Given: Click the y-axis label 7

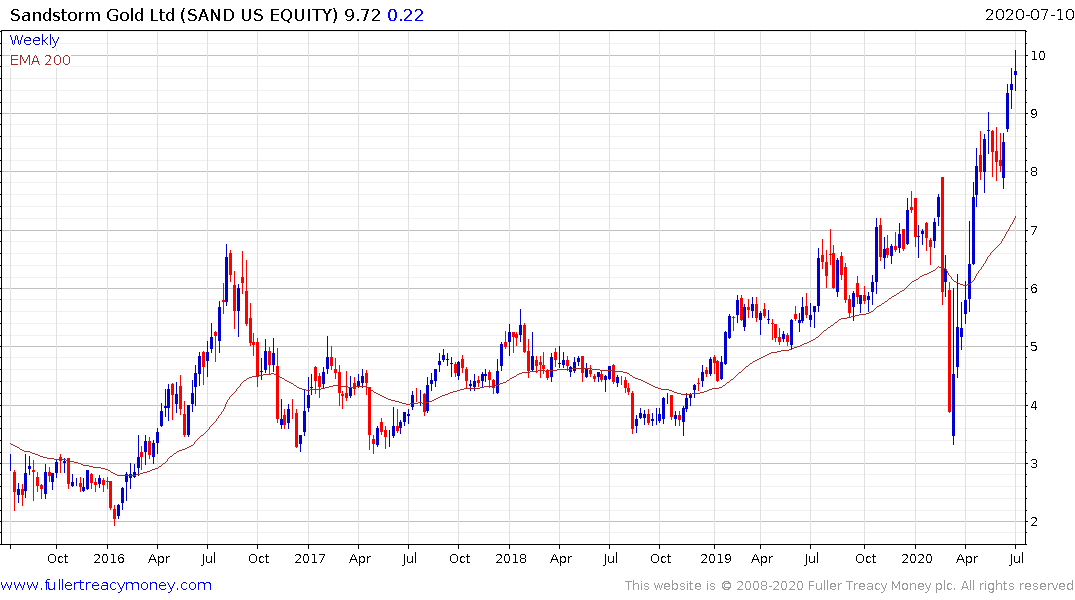Looking at the screenshot, I should pos(1035,230).
